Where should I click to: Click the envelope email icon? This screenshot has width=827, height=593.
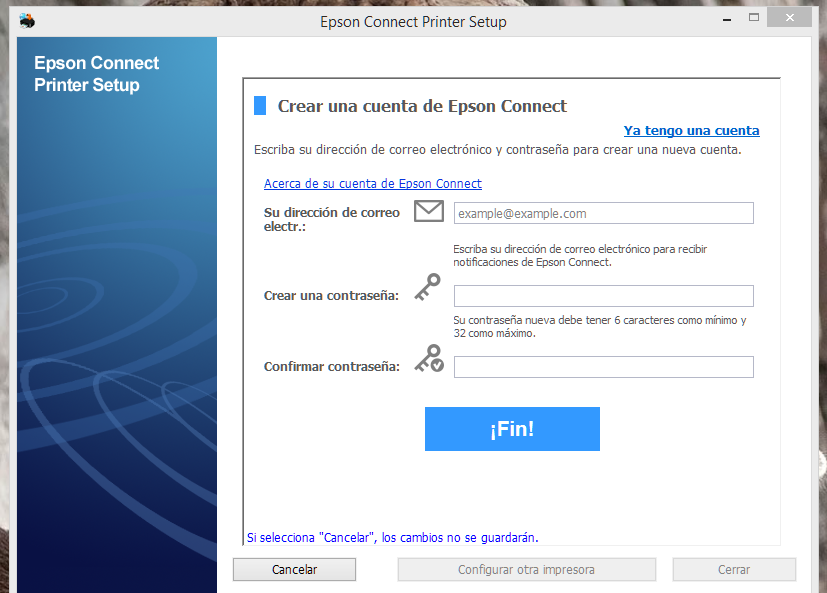point(429,211)
